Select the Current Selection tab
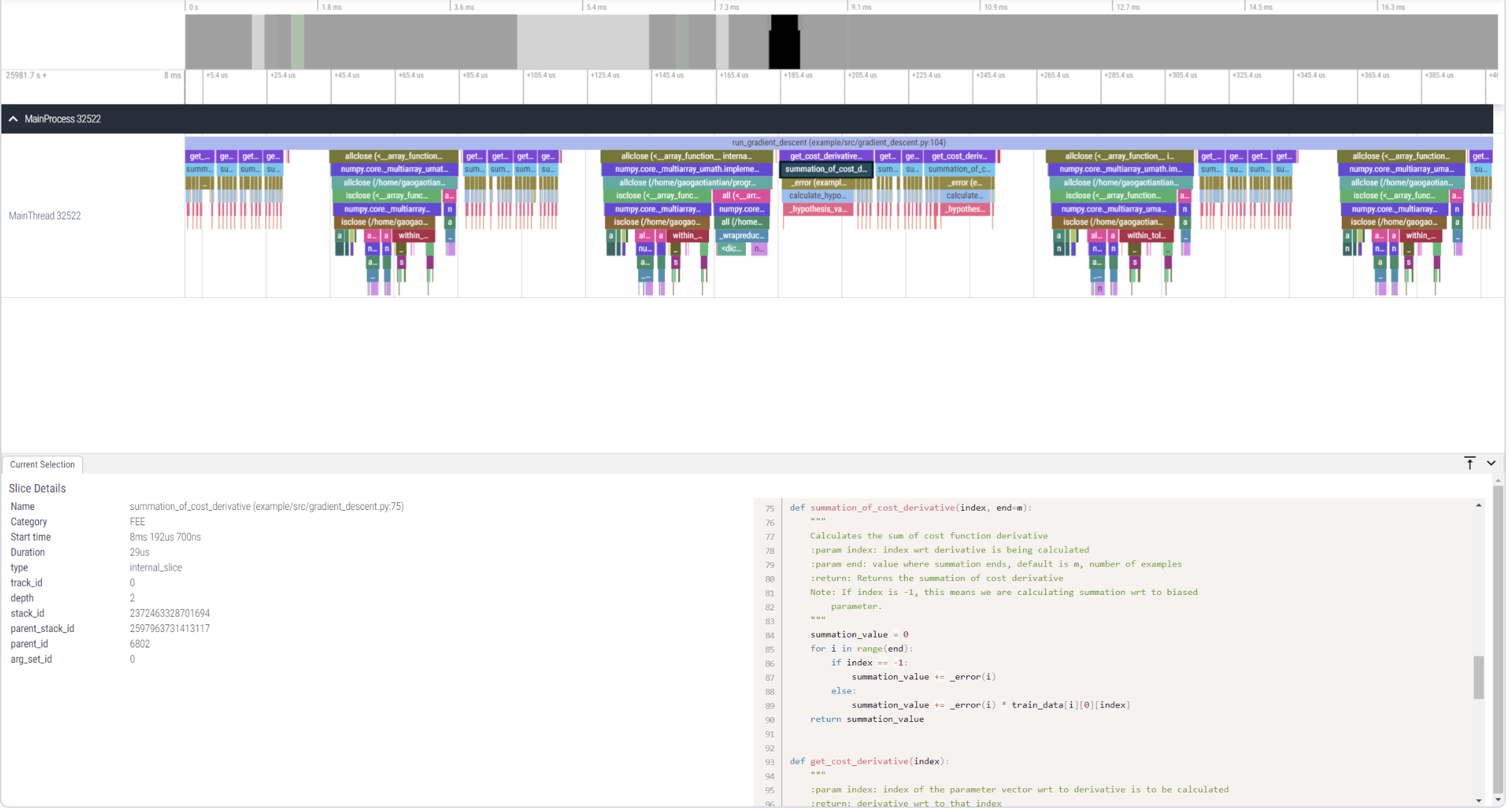 [x=43, y=465]
